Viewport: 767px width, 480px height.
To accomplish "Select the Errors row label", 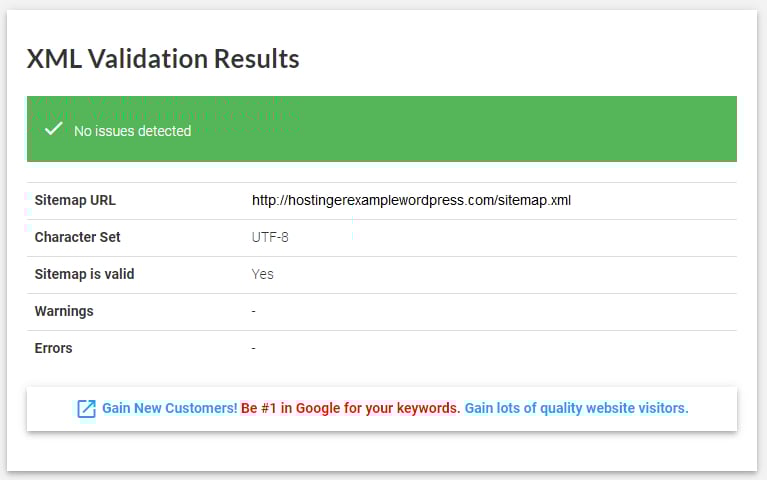I will coord(53,348).
